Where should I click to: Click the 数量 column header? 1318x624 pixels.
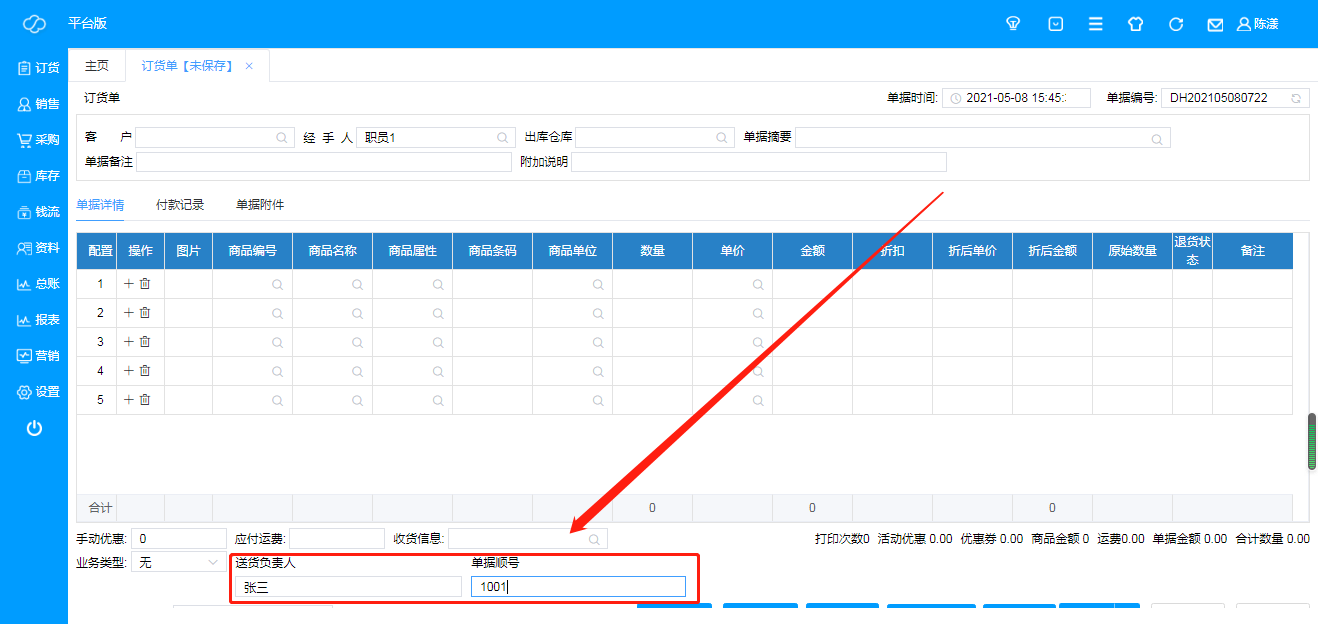(x=652, y=251)
